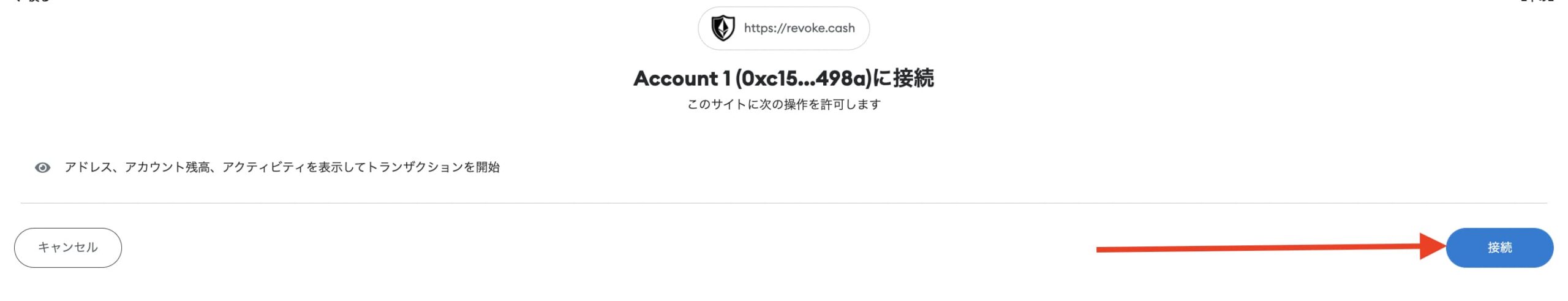Select the revoke.cash site origin pill
Viewport: 1568px width, 301px height.
pyautogui.click(x=783, y=28)
